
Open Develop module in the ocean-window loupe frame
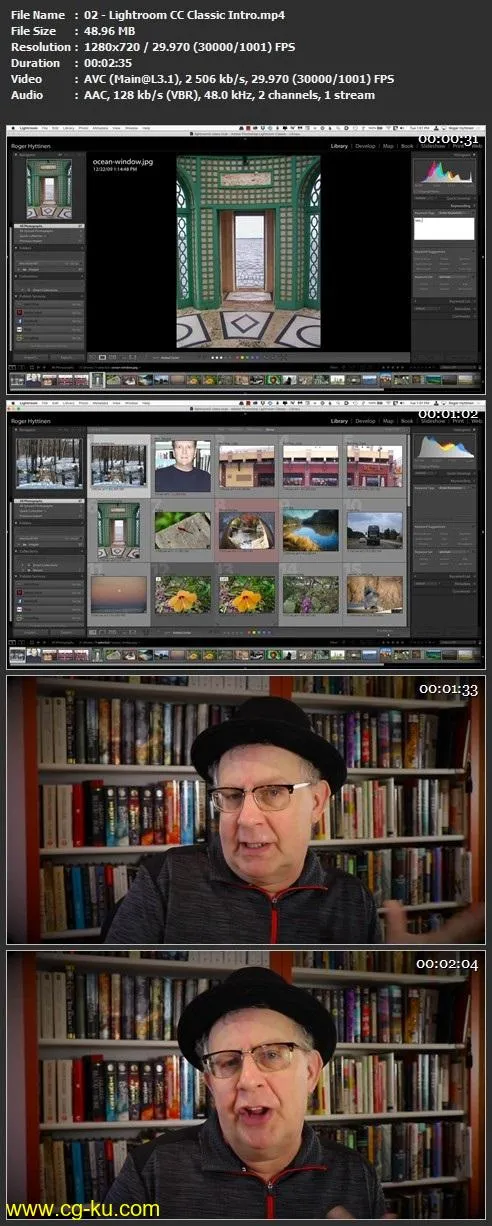(x=365, y=145)
